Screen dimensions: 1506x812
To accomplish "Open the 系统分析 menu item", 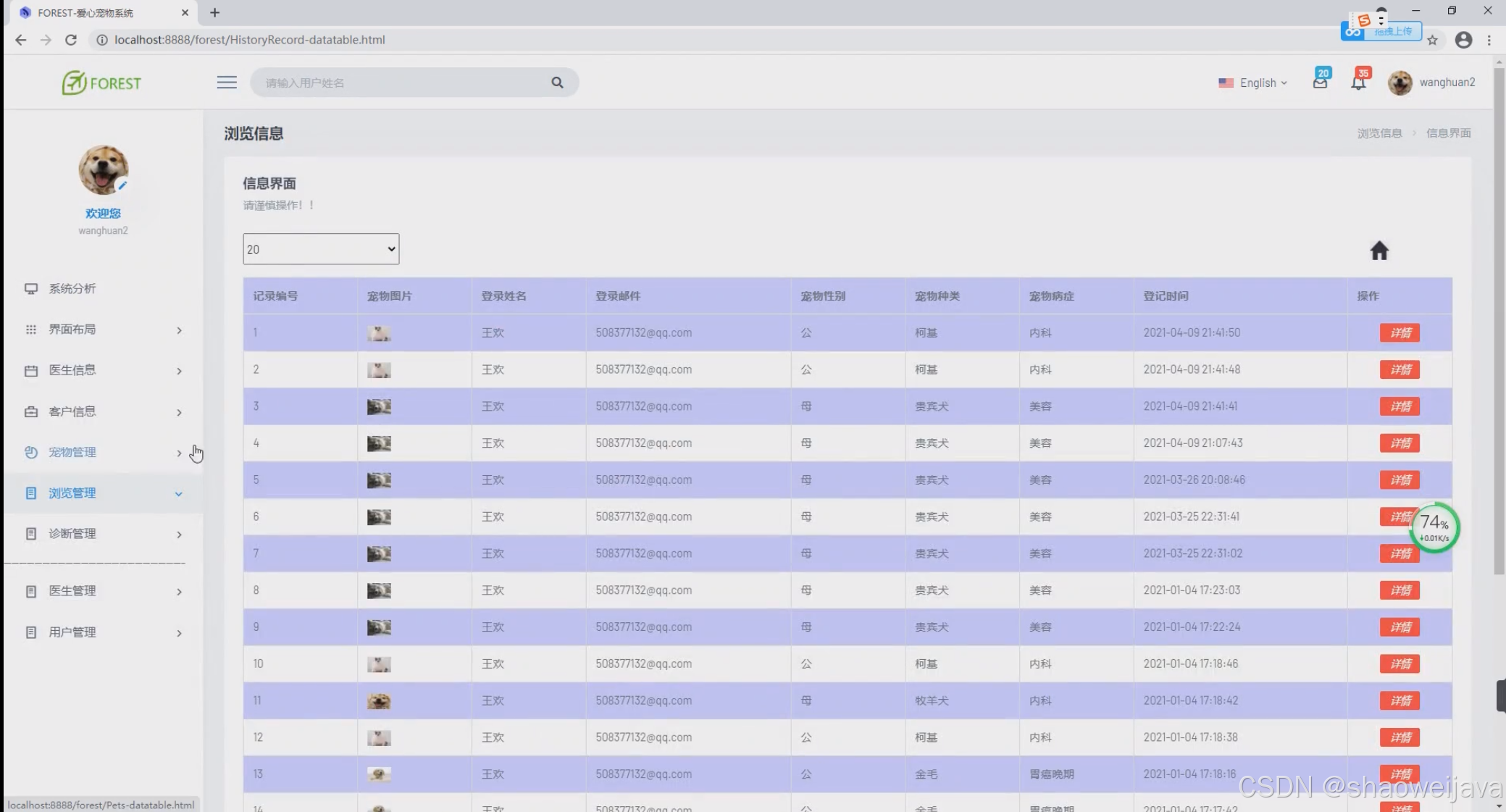I will pos(72,288).
